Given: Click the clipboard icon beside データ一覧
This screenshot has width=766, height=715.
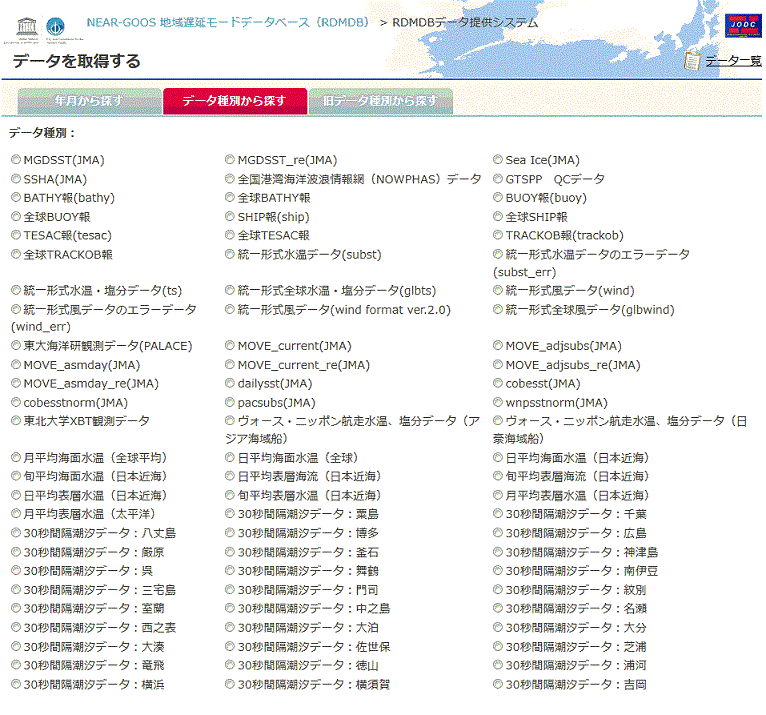Looking at the screenshot, I should [692, 61].
